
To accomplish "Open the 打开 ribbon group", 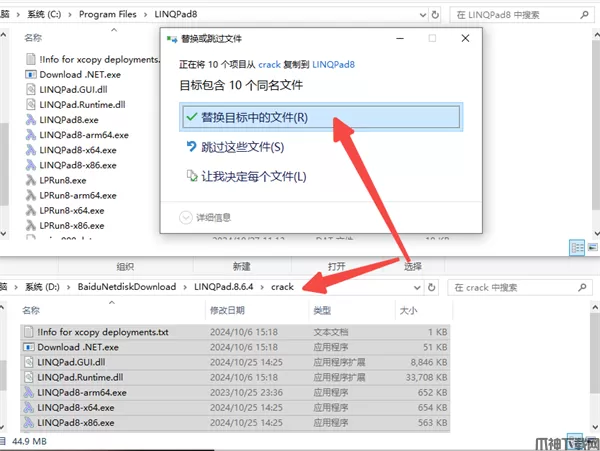I will pyautogui.click(x=337, y=266).
